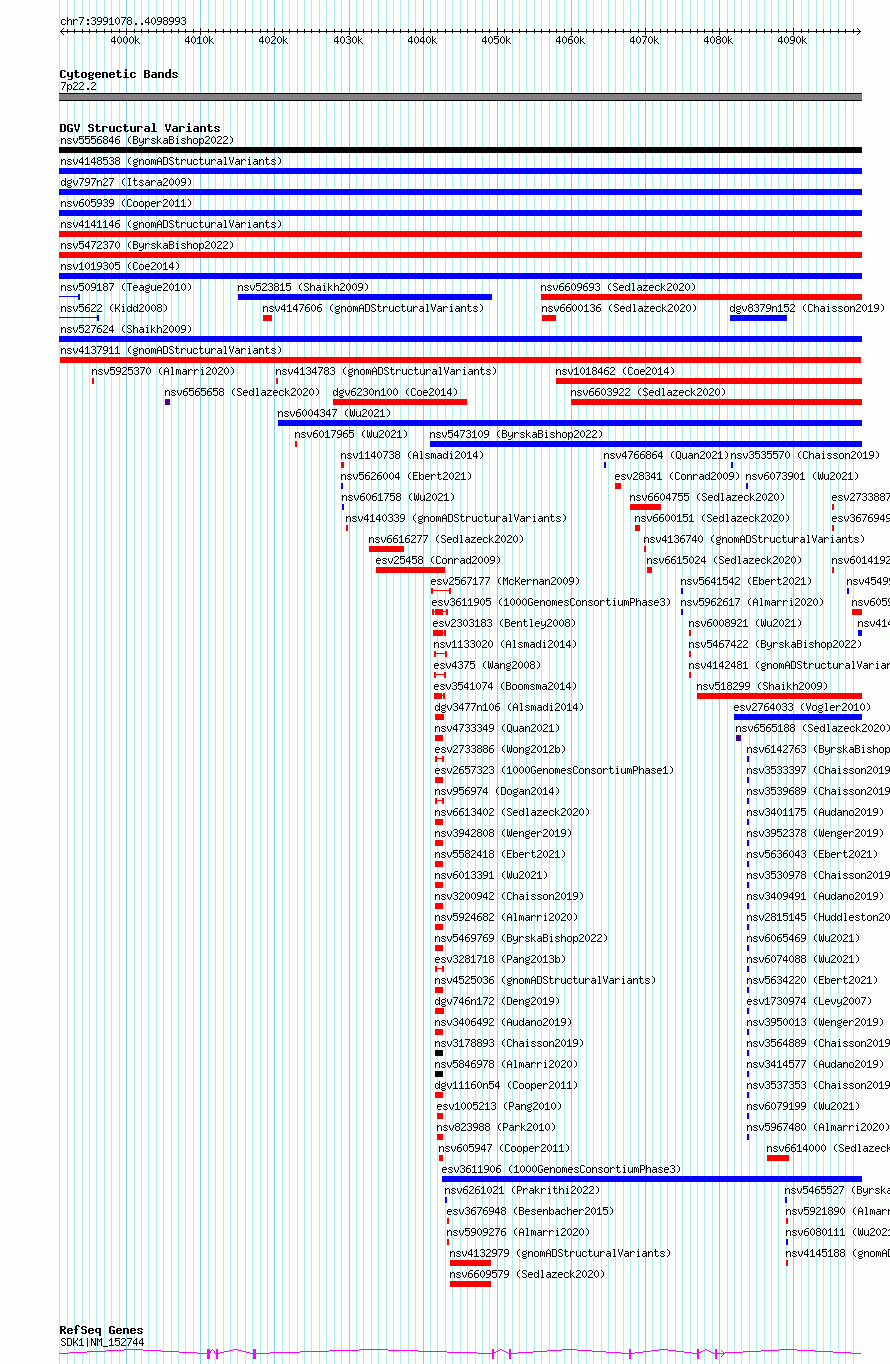
Task: Open dgv746n172 (Deng2019) variant
Action: pos(498,1002)
